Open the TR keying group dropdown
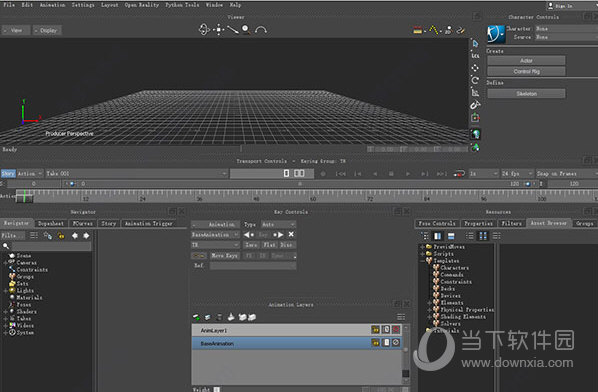Screen dimensions: 598x392 215,245
